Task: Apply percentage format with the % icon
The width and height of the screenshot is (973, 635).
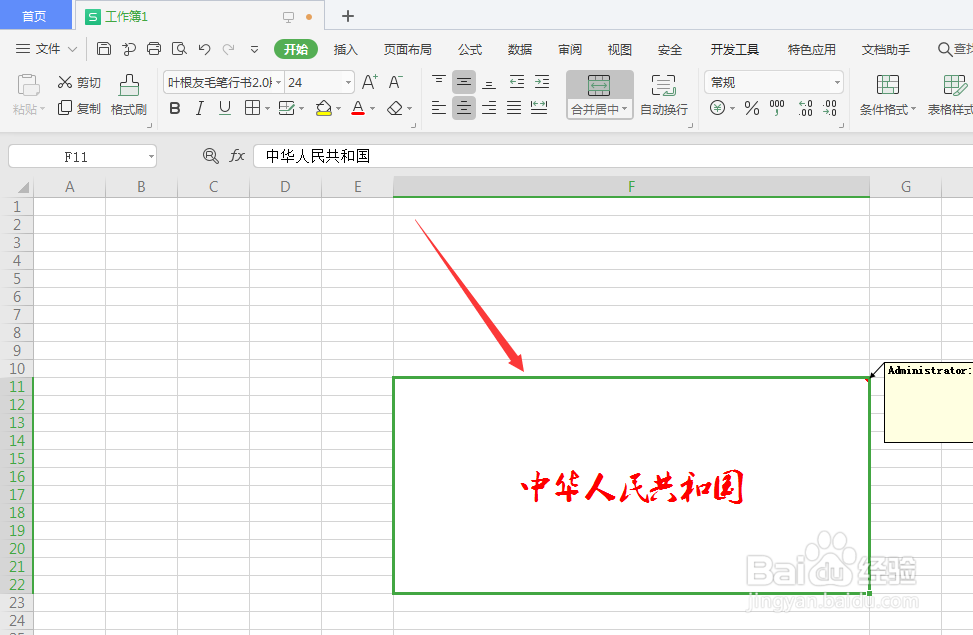Action: (x=751, y=108)
